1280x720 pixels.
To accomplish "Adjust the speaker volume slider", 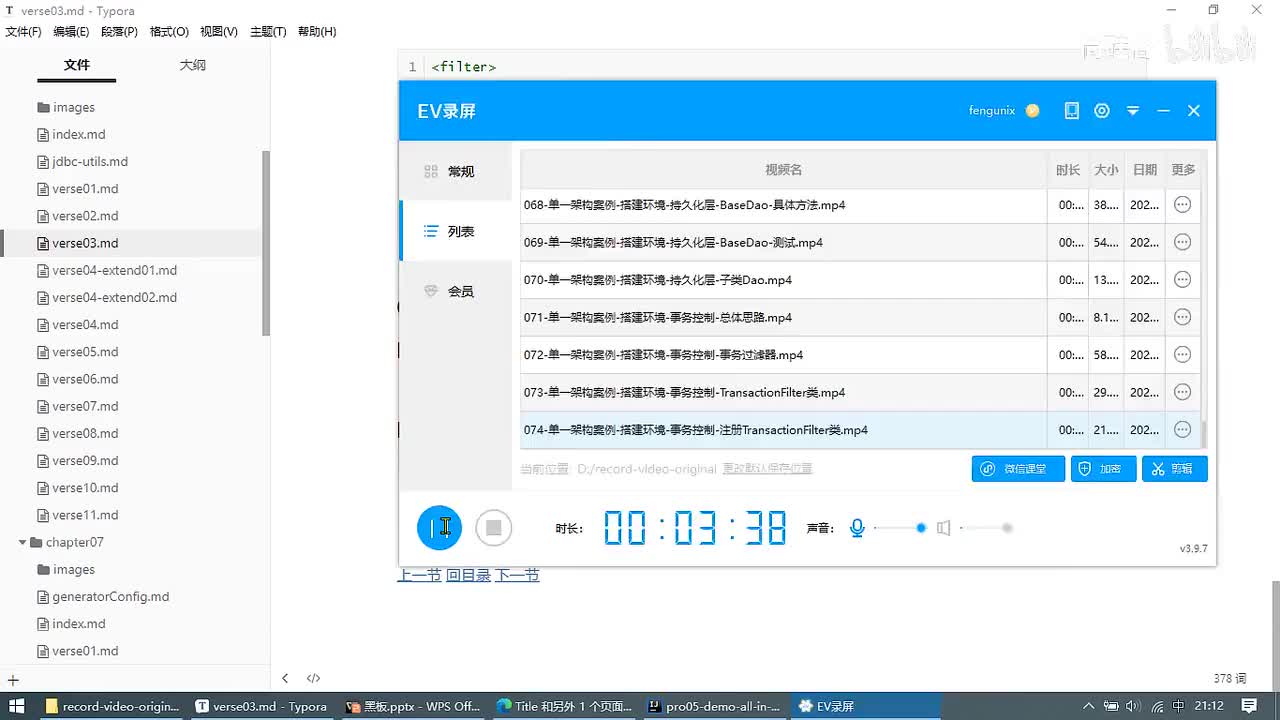I will coord(986,528).
